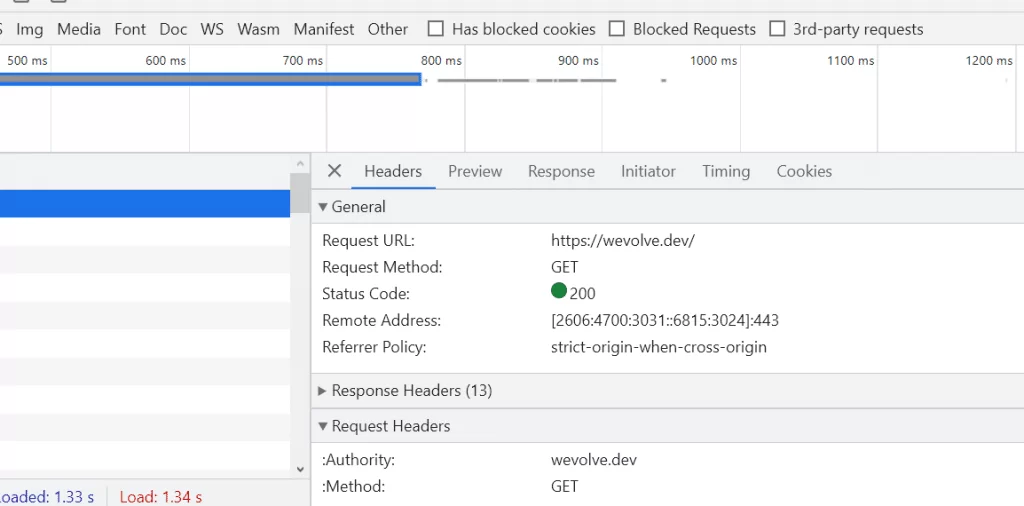
Task: Click the 1000 ms timeline marker
Action: [x=713, y=61]
